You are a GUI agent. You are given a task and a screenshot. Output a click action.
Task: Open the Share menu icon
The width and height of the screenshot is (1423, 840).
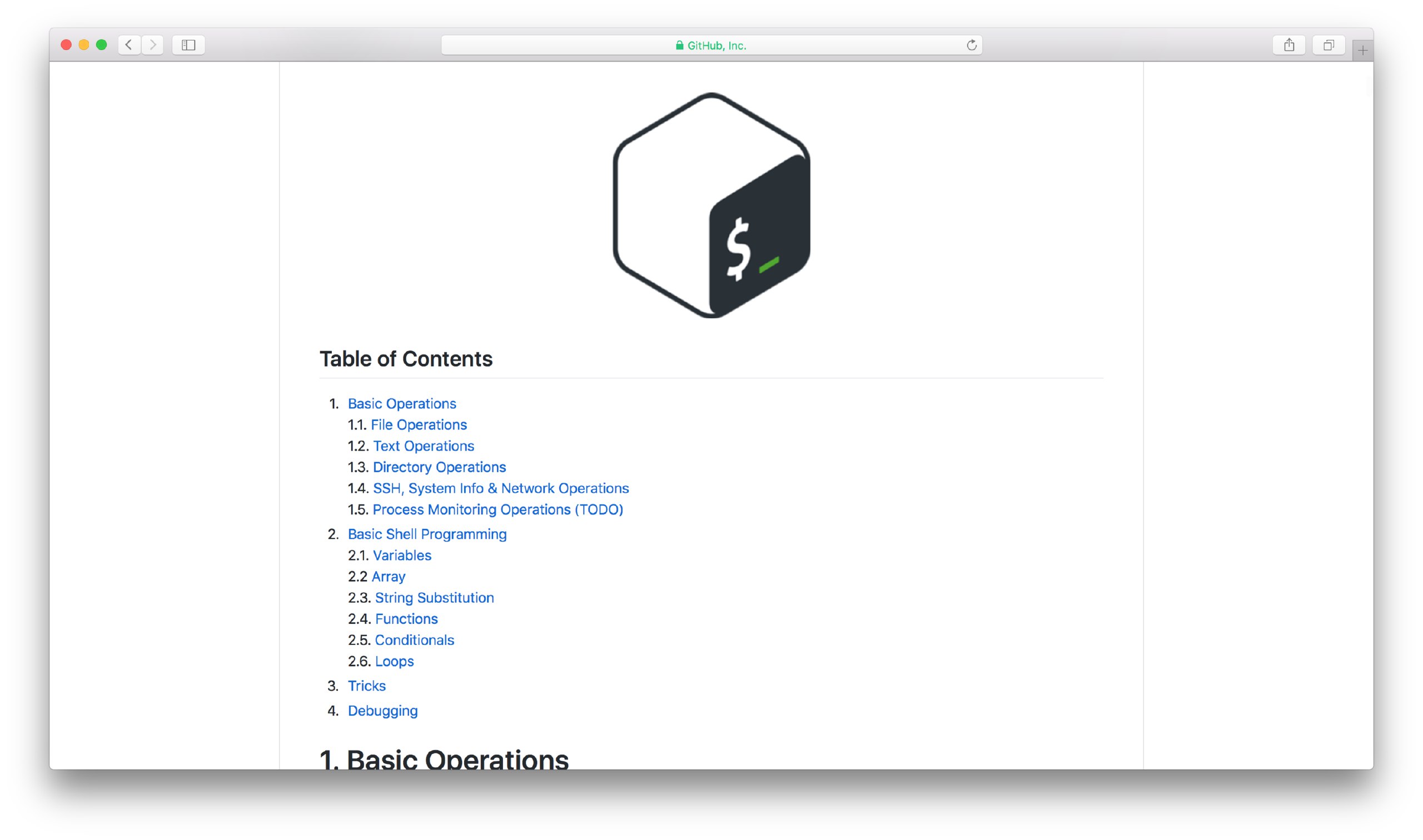[x=1289, y=44]
